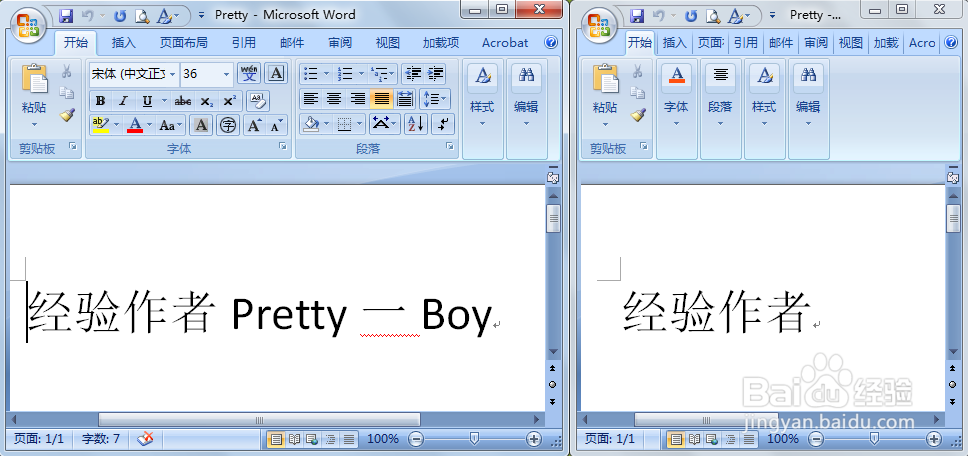Open font name dropdown 宋体

[172, 74]
